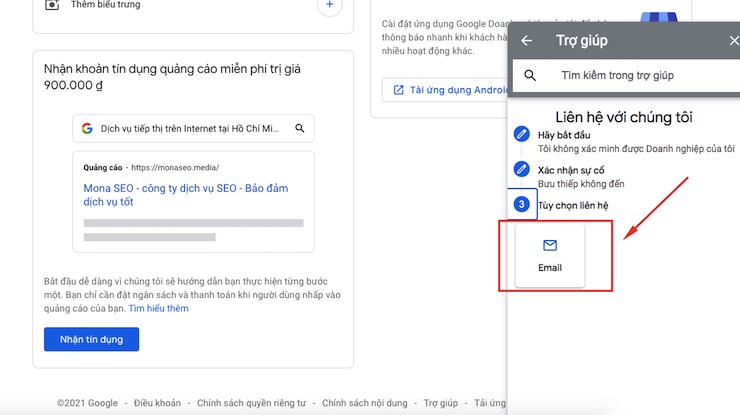The image size is (740, 415).
Task: Click the Bưu thiếp không đến text
Action: (x=581, y=184)
